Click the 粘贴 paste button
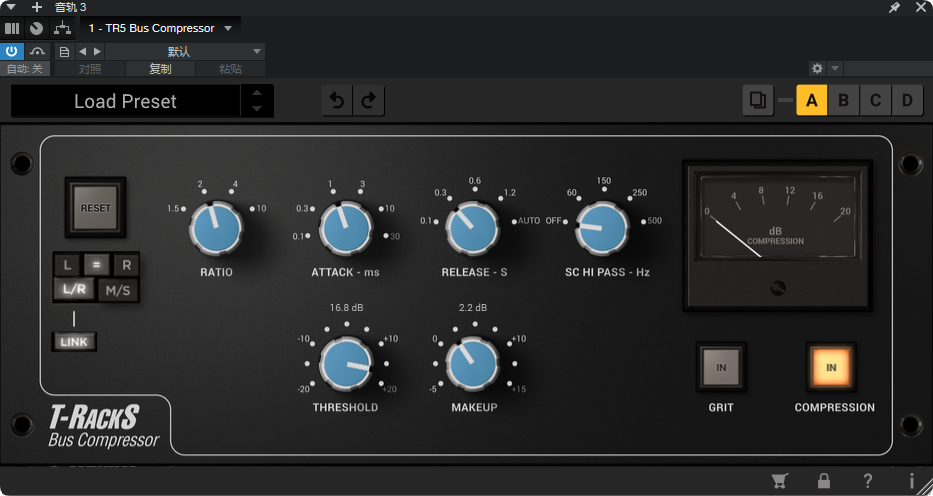The image size is (933, 496). click(x=230, y=69)
